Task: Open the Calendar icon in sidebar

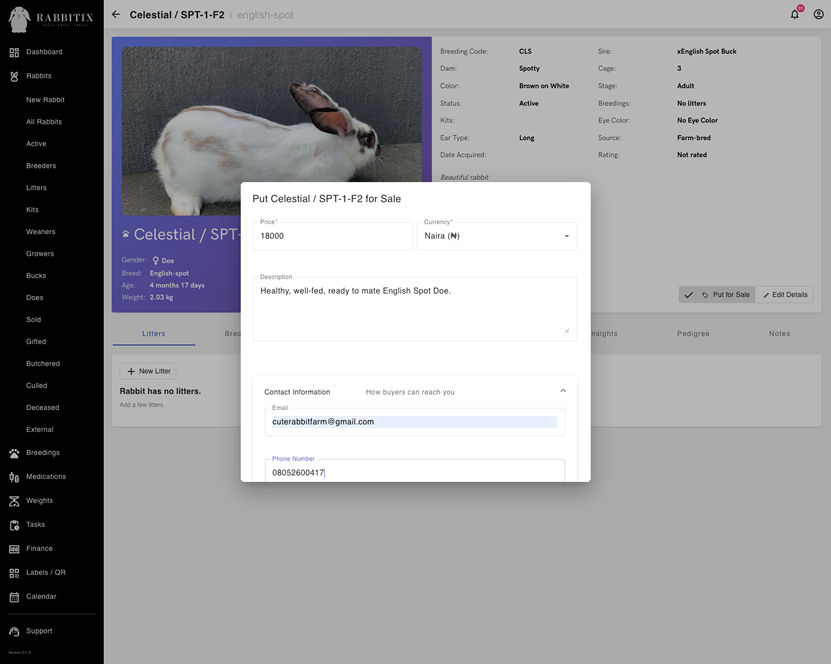Action: pos(14,596)
